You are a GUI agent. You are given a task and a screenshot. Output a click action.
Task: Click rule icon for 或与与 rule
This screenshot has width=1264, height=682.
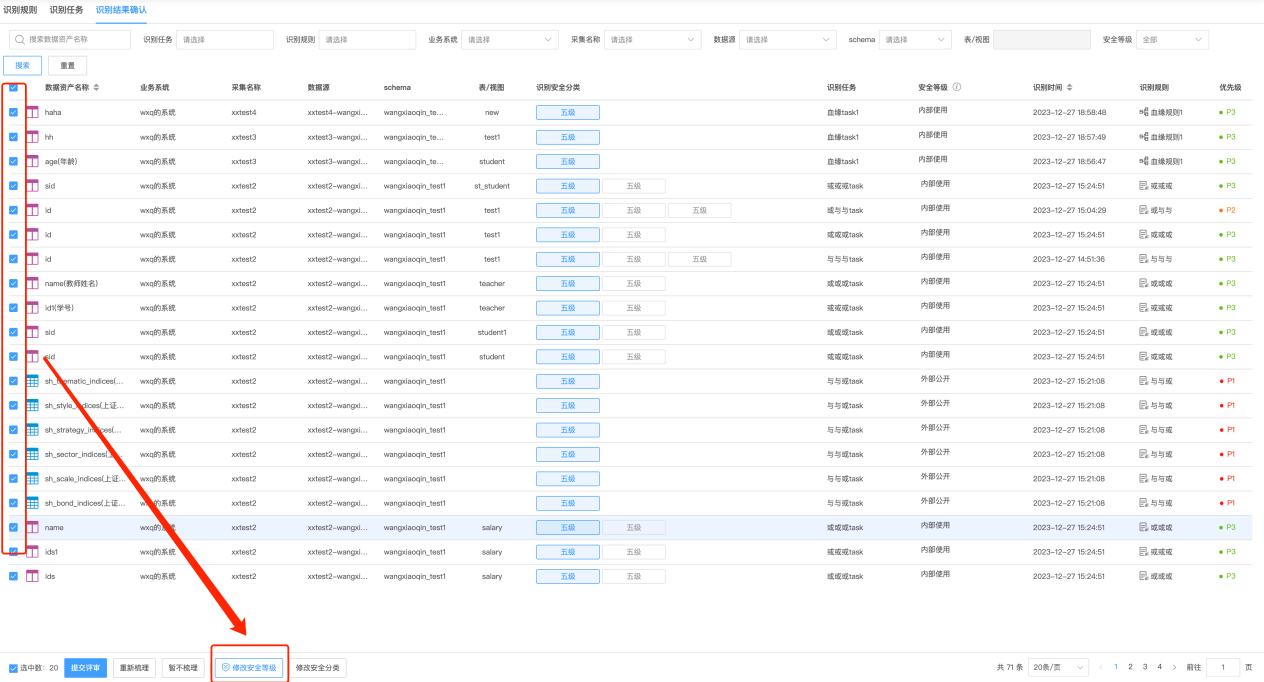1144,210
